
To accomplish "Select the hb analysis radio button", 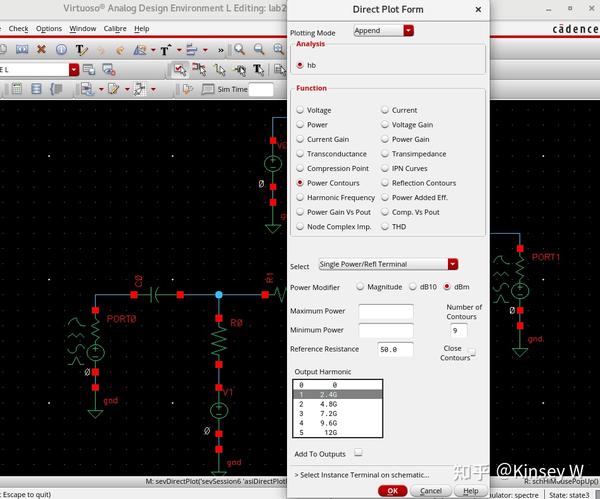I will [300, 65].
